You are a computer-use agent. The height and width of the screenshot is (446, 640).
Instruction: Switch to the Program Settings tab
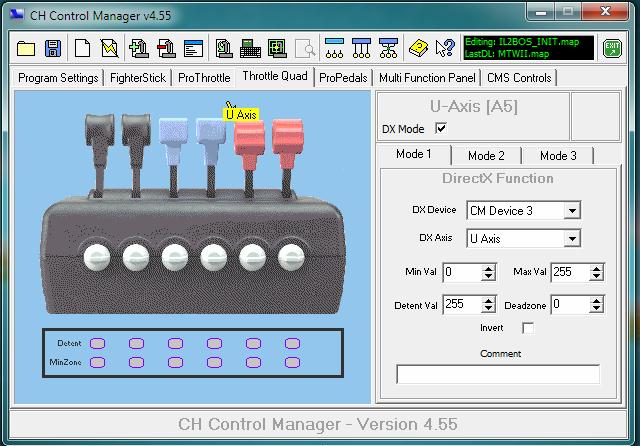58,78
